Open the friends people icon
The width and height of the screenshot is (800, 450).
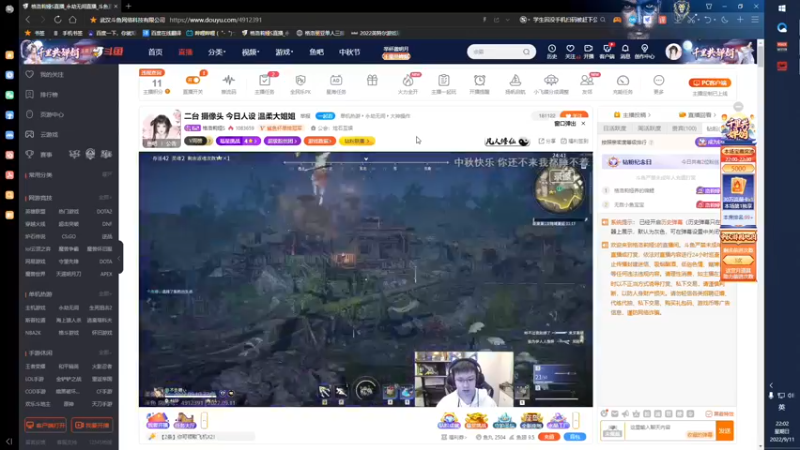(x=587, y=80)
